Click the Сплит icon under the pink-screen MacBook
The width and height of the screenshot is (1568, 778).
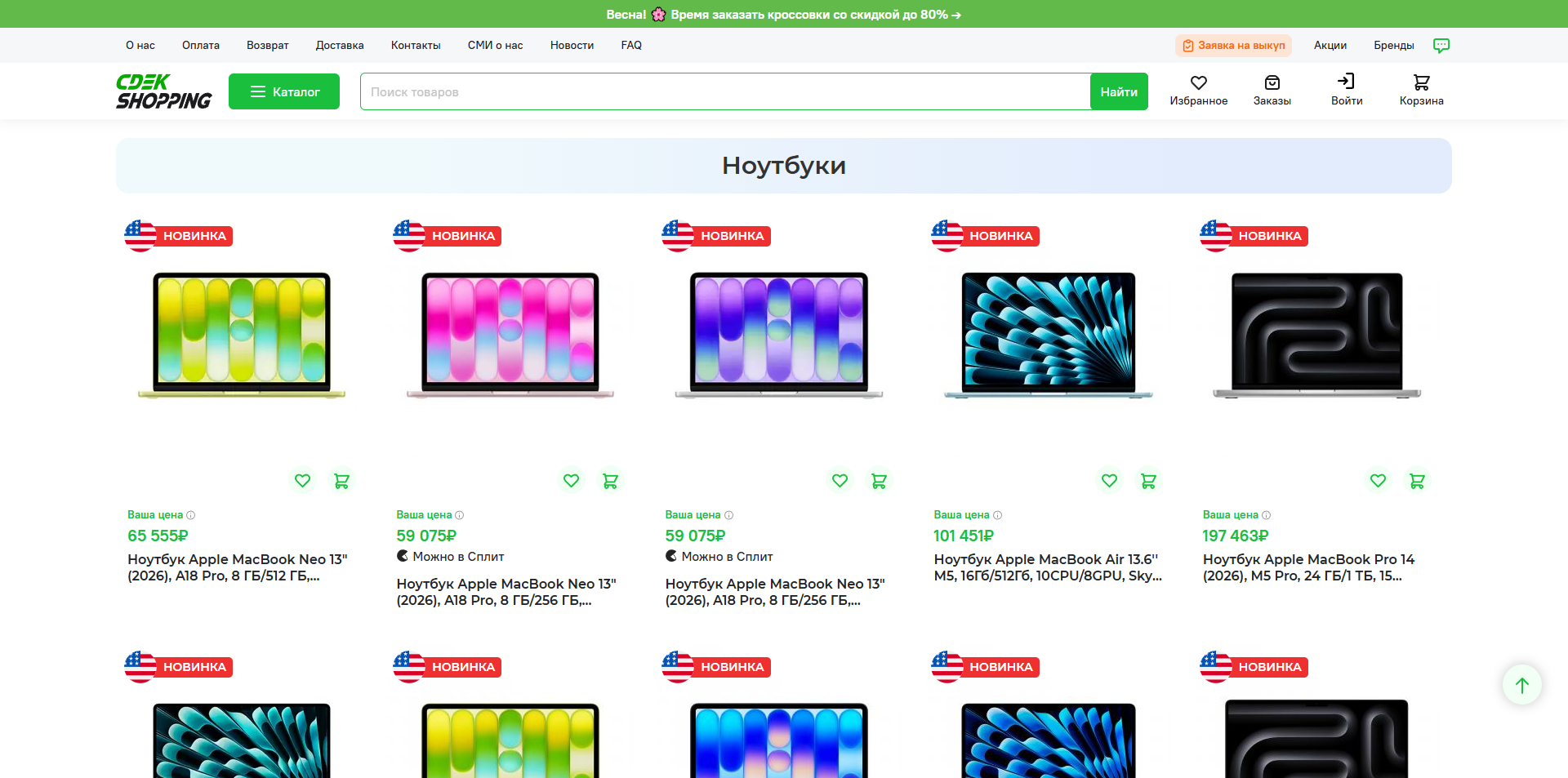point(403,556)
